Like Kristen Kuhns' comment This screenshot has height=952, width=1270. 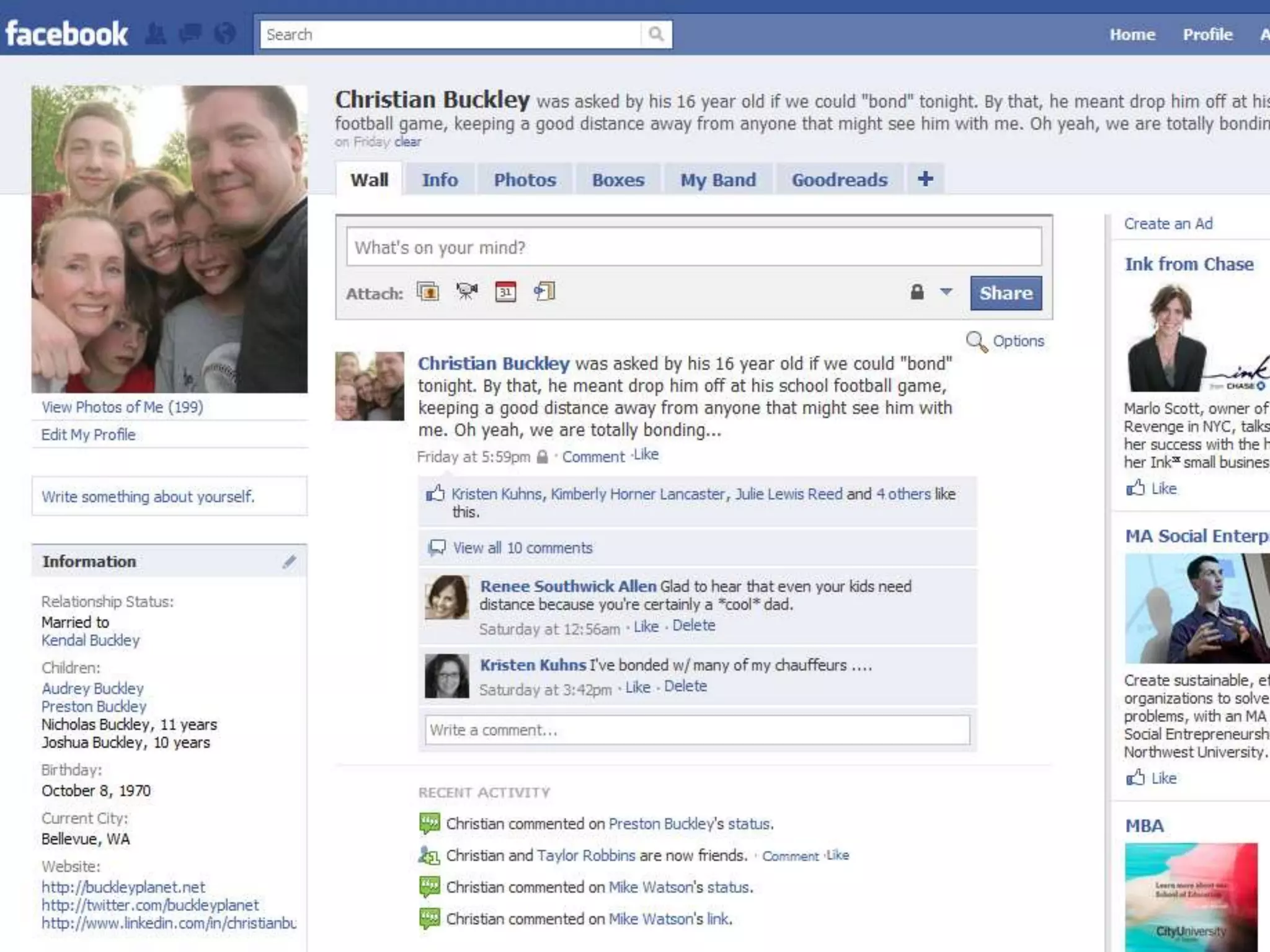coord(637,687)
